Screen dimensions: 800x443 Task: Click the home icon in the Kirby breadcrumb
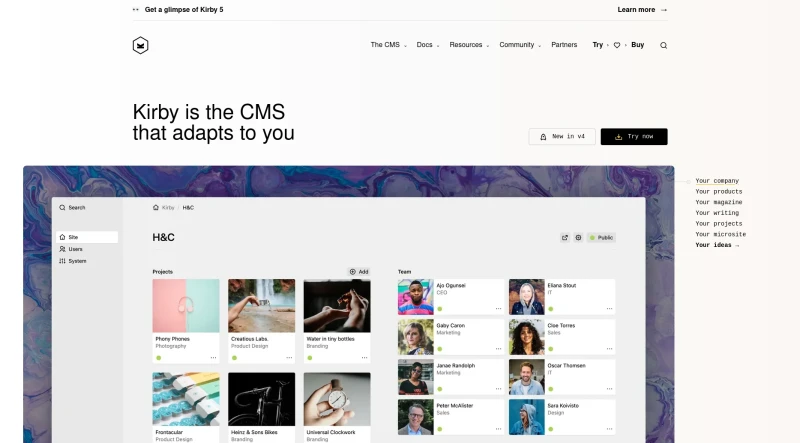[156, 208]
